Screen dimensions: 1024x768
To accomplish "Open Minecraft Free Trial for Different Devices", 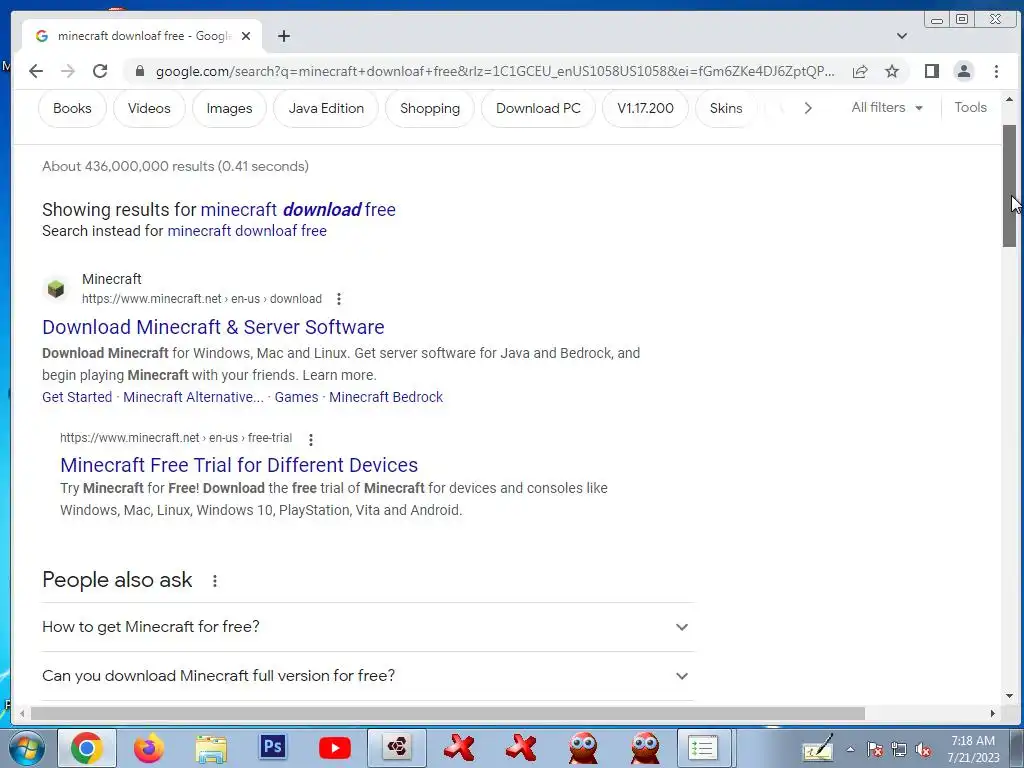I will tap(239, 465).
